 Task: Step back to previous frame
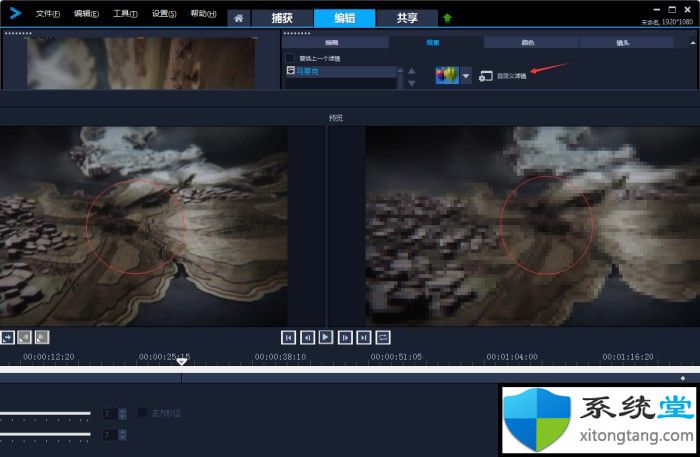click(x=307, y=337)
